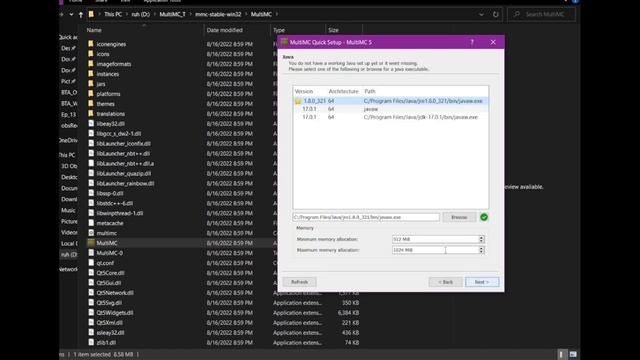Close the MultiMC Quick Setup dialog
640x360 pixels.
[x=493, y=42]
